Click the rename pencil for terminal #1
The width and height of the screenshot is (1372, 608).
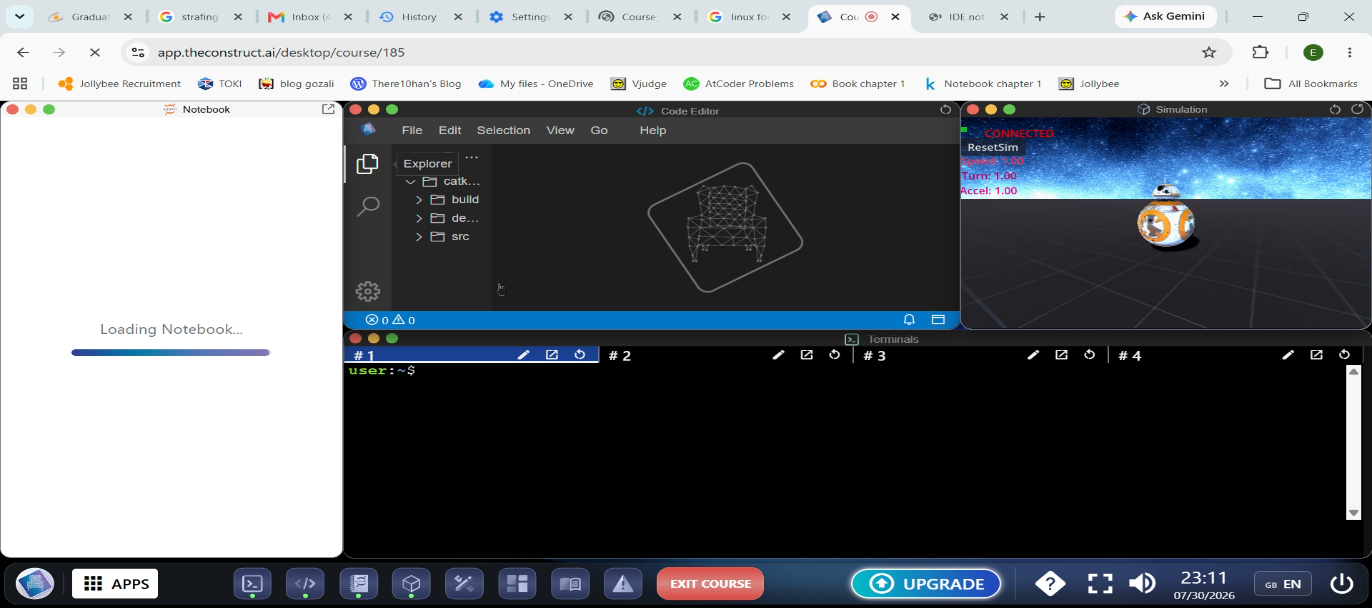(523, 355)
